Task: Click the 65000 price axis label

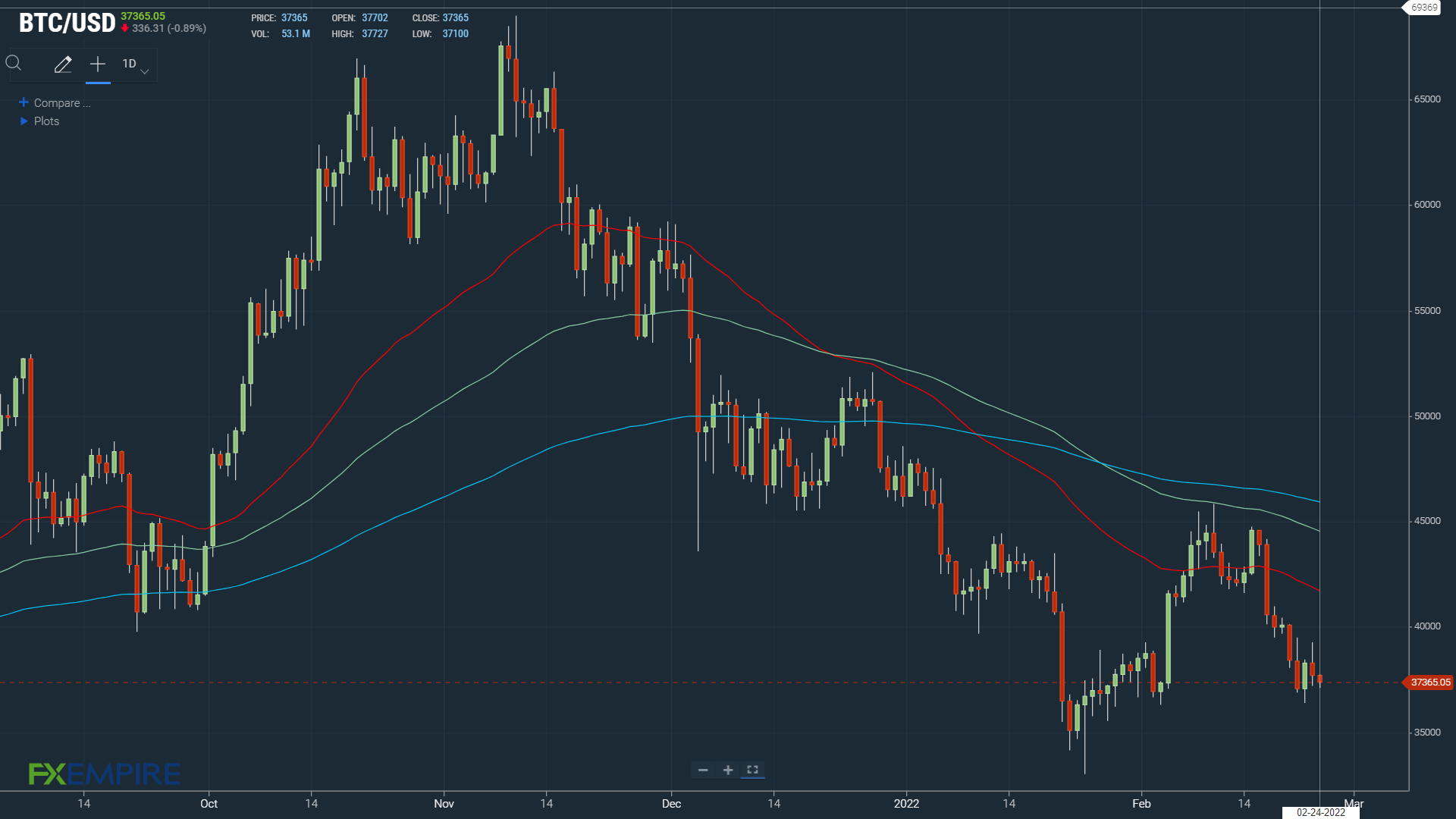Action: (x=1427, y=99)
